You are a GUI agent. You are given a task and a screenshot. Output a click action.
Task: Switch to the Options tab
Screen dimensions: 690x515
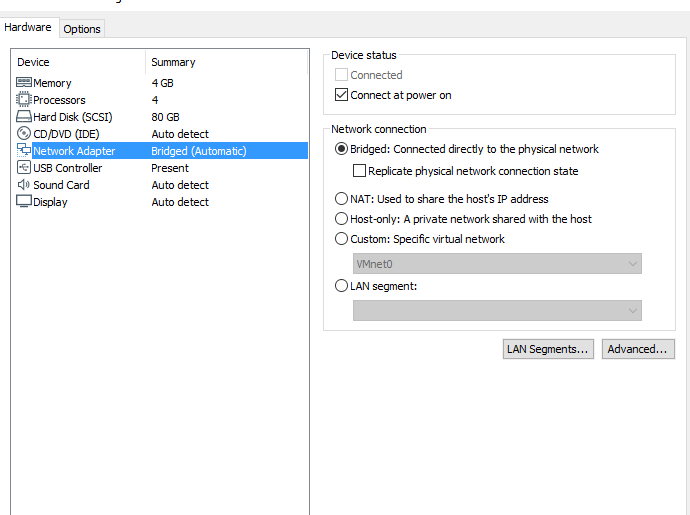coord(82,29)
